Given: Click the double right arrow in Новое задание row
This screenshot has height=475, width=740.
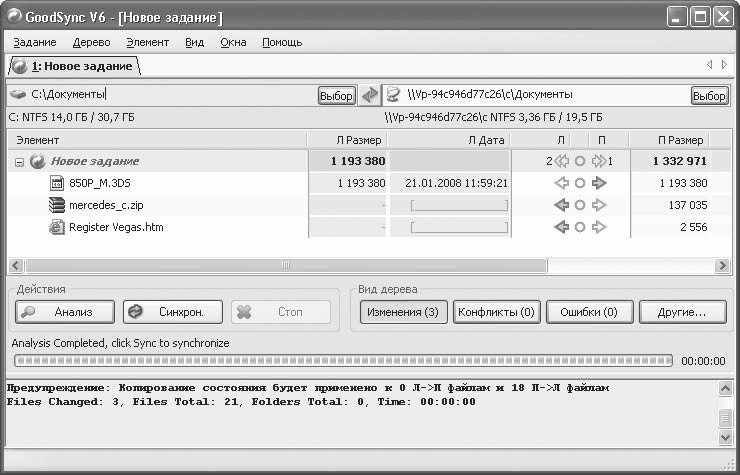Looking at the screenshot, I should coord(599,161).
